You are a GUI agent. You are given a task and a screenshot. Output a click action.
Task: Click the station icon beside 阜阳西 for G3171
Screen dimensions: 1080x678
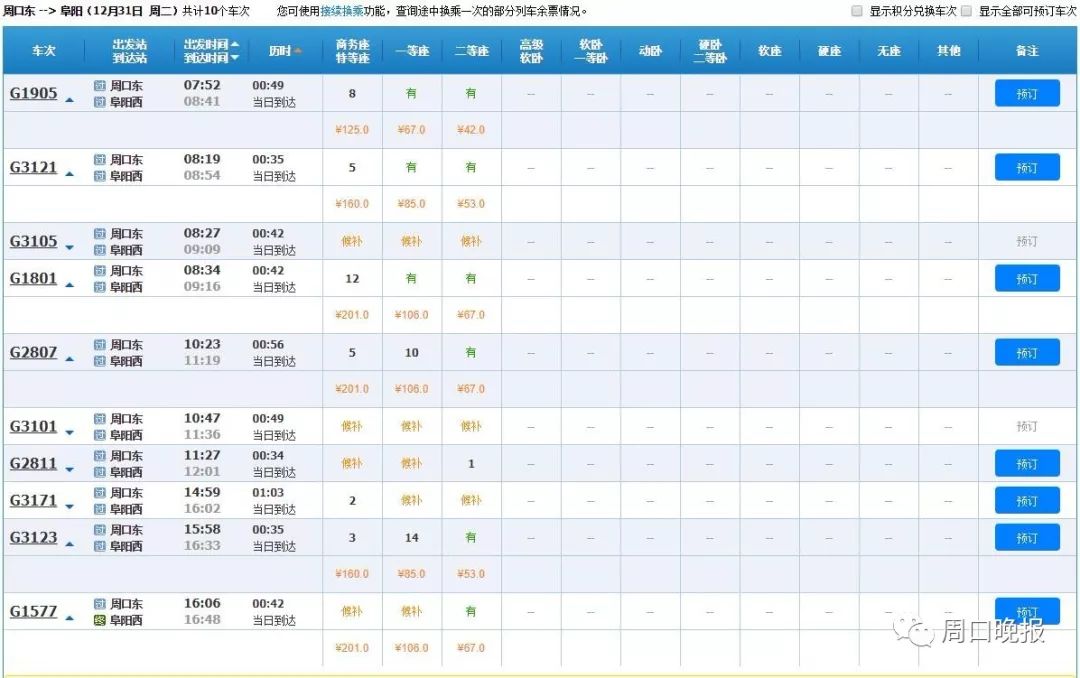click(x=99, y=509)
